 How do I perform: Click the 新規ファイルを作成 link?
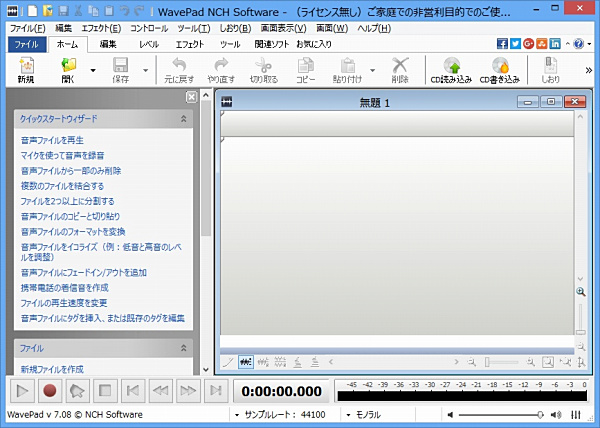click(52, 369)
